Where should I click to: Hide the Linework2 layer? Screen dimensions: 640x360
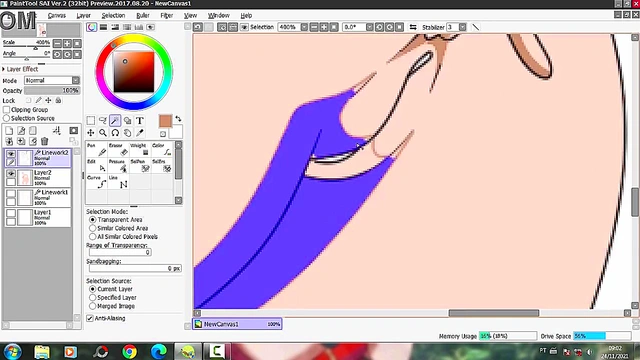11,153
